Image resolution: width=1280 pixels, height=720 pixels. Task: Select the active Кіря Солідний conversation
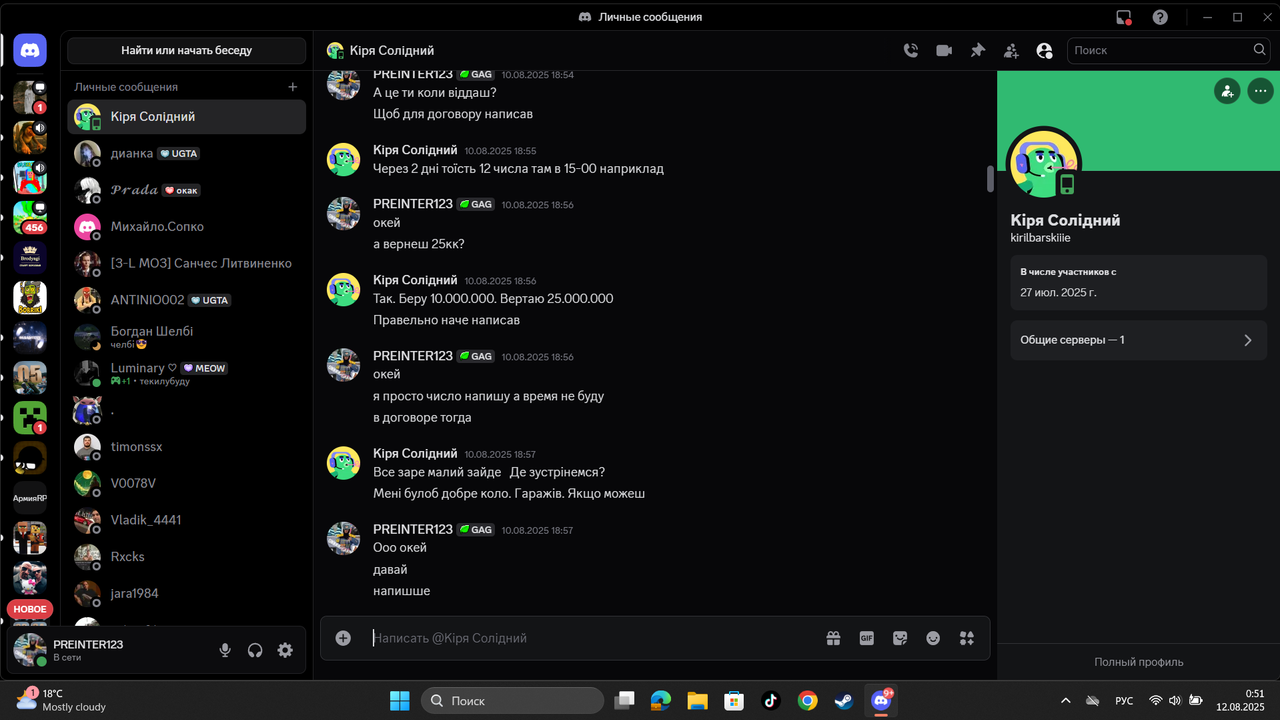pos(187,117)
